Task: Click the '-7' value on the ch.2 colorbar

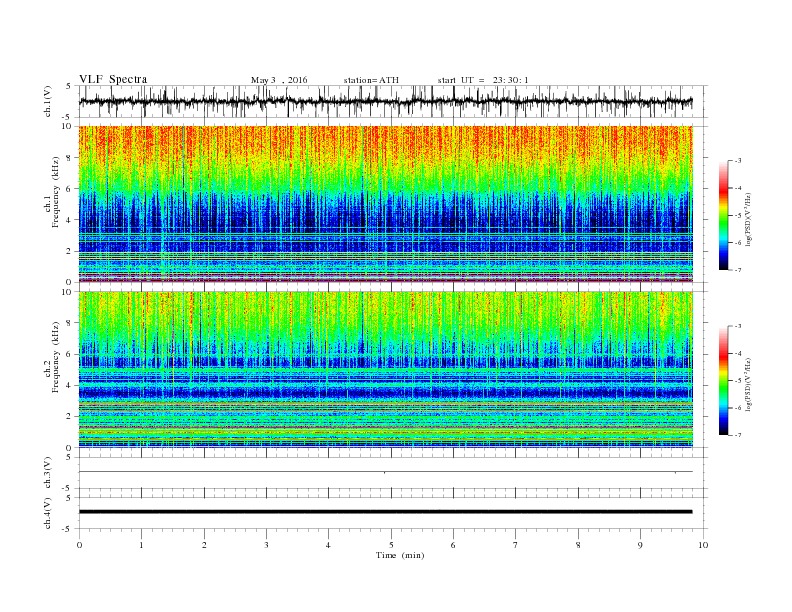Action: pyautogui.click(x=738, y=435)
